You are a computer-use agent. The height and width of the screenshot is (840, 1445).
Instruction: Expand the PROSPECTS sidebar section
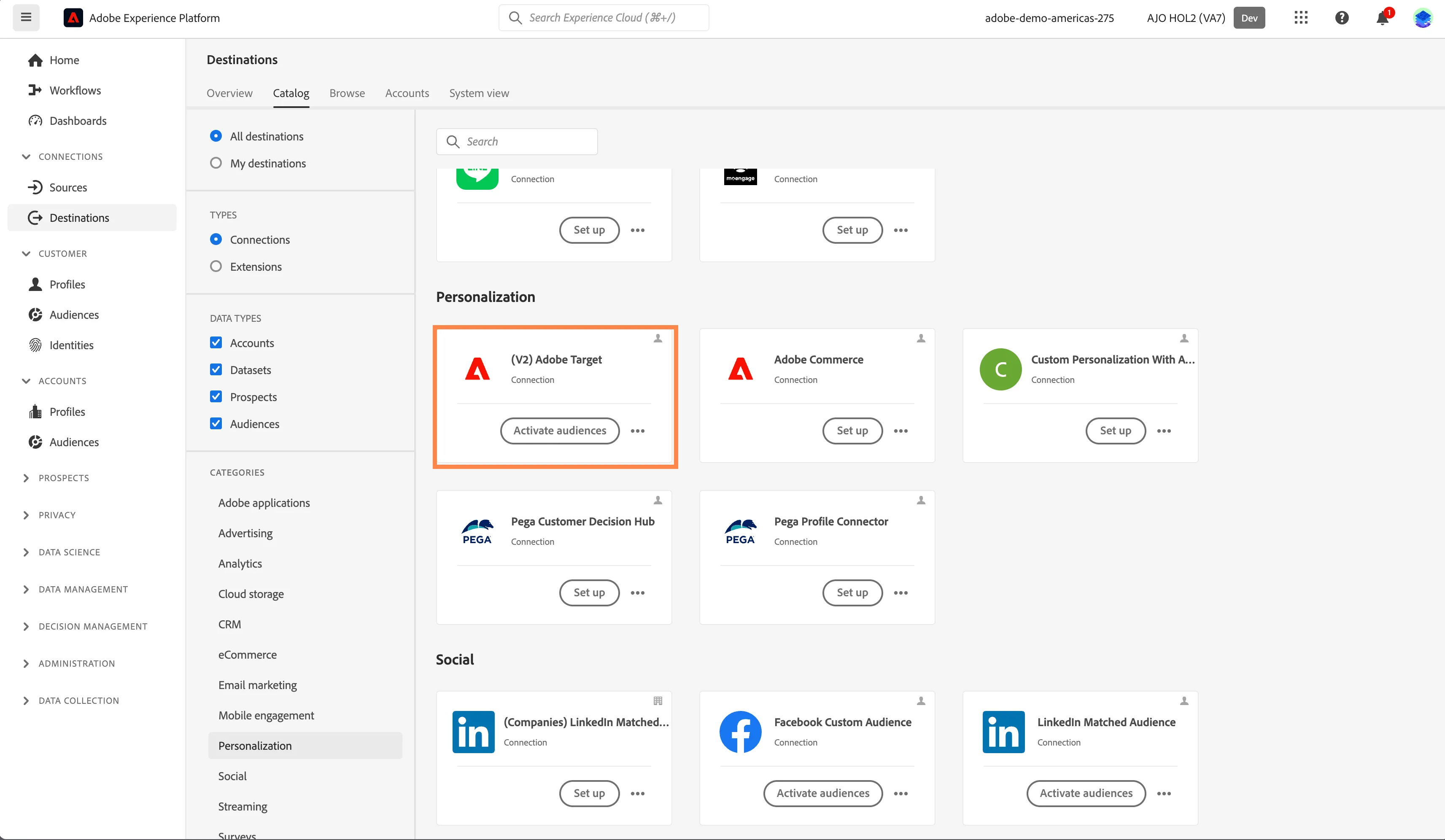[x=26, y=478]
